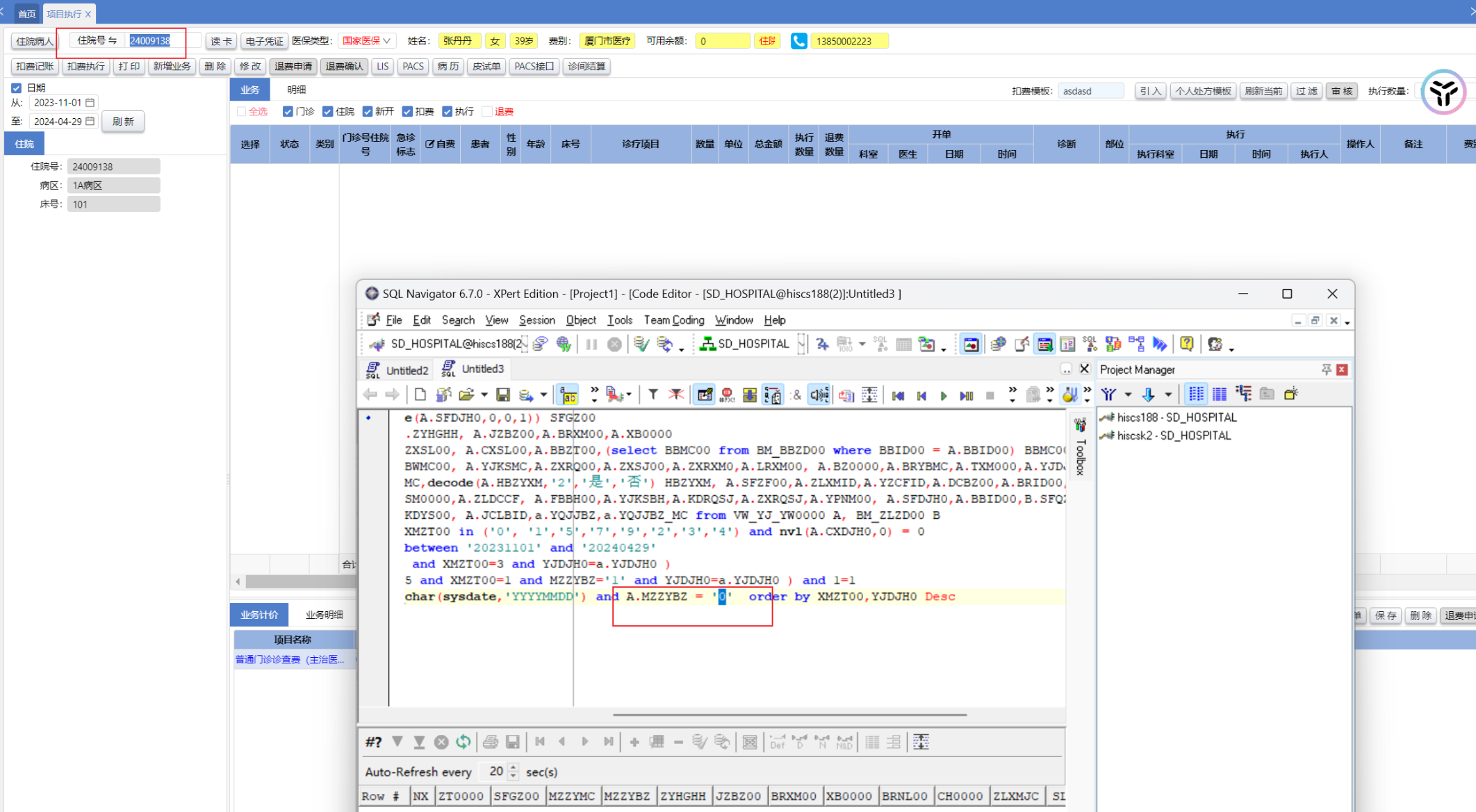Click the blue phone icon beside the number
This screenshot has height=812, width=1476.
pyautogui.click(x=798, y=41)
